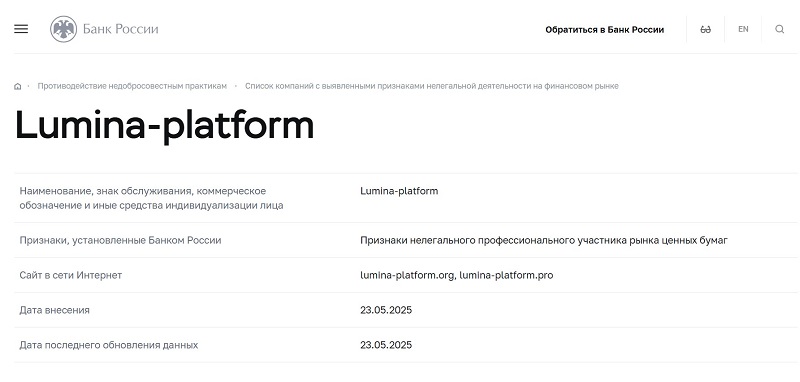Viewport: 800px width, 382px height.
Task: Open the hamburger menu
Action: coord(21,29)
